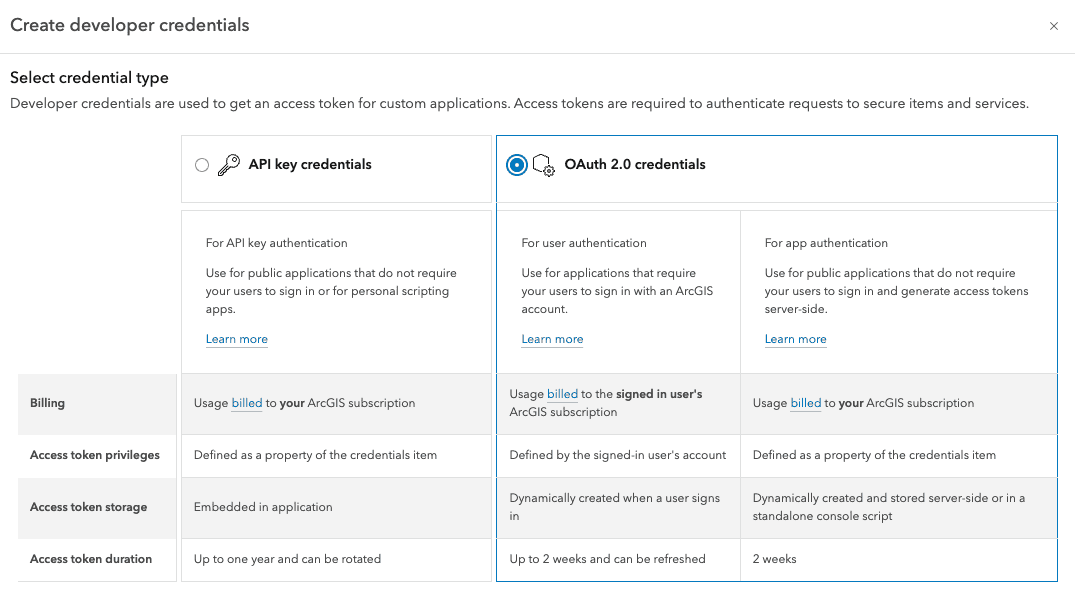Select the API key credentials radio button
Screen dimensions: 1075x598
pos(202,165)
